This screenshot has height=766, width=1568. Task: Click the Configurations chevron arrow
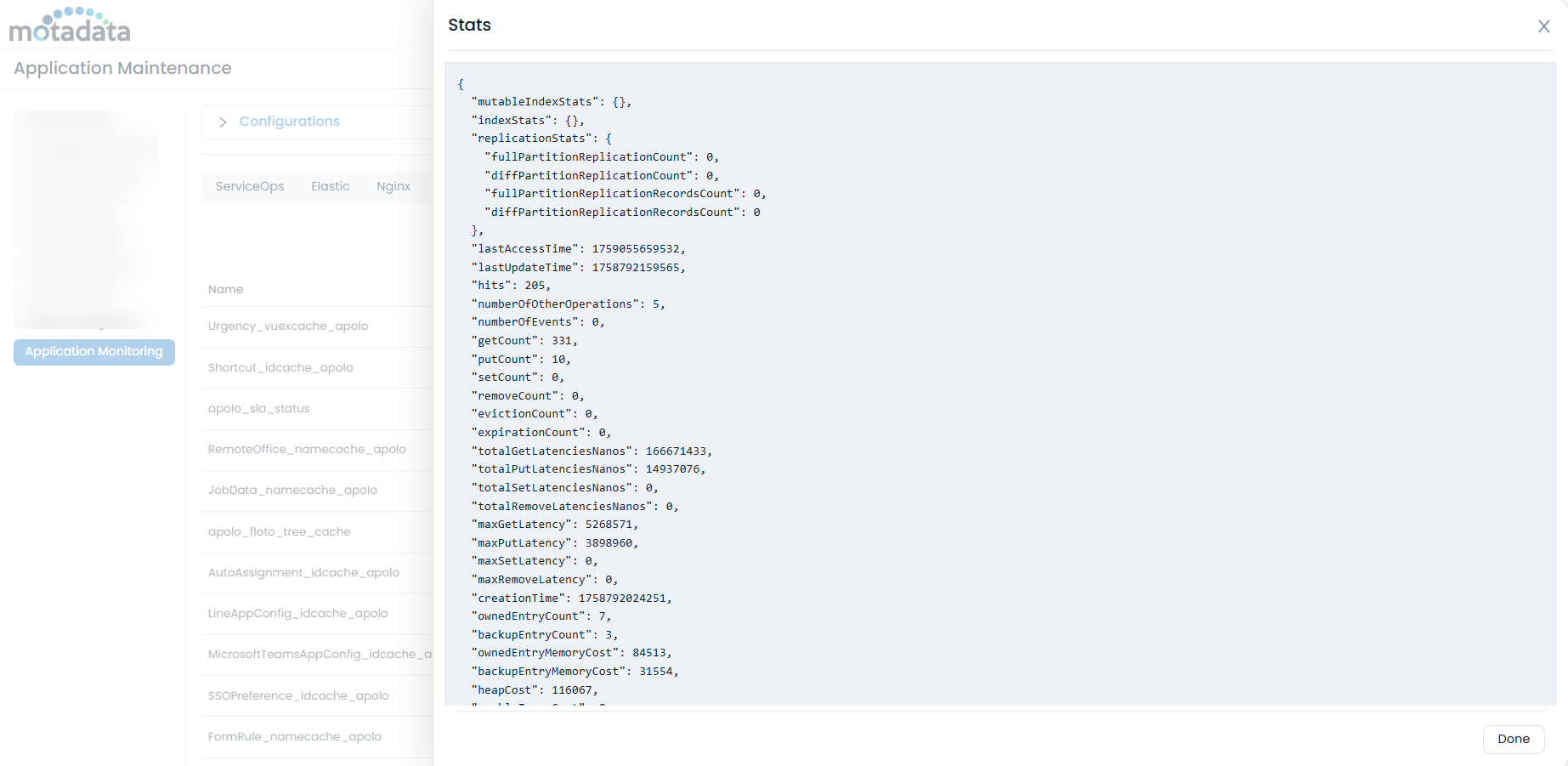[222, 122]
